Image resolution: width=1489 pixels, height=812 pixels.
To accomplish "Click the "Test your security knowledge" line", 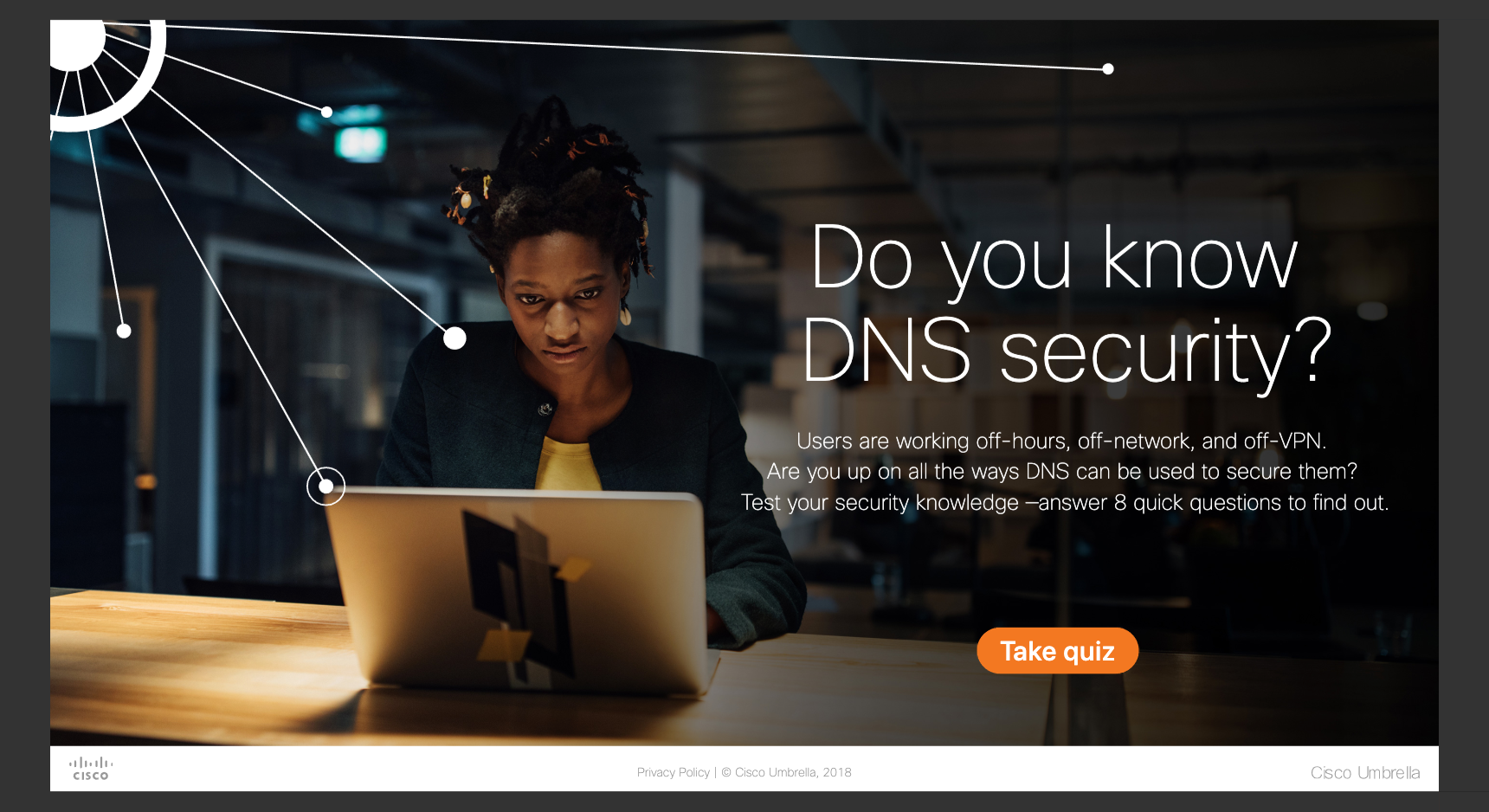I will pos(1065,503).
